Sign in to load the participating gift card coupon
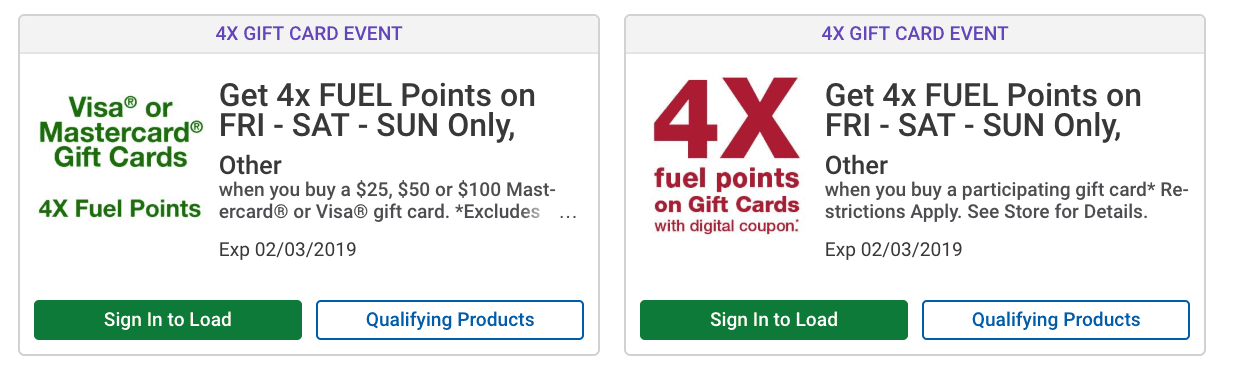Viewport: 1236px width, 368px height. click(774, 320)
